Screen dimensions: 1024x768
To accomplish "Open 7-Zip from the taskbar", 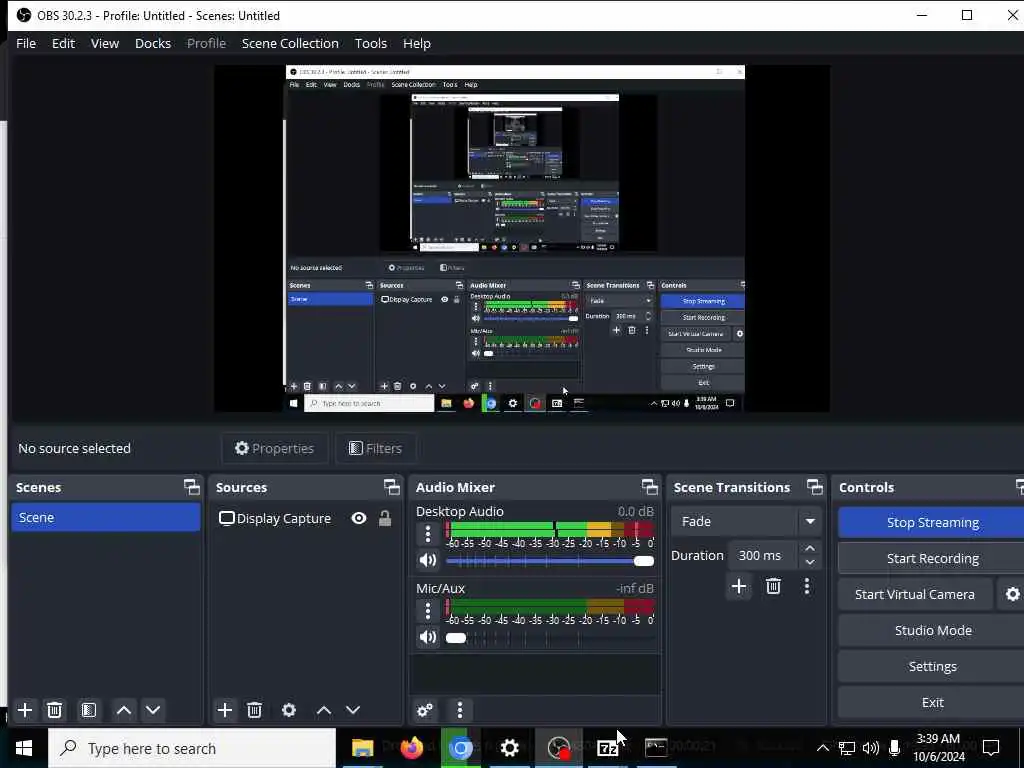I will coord(607,748).
